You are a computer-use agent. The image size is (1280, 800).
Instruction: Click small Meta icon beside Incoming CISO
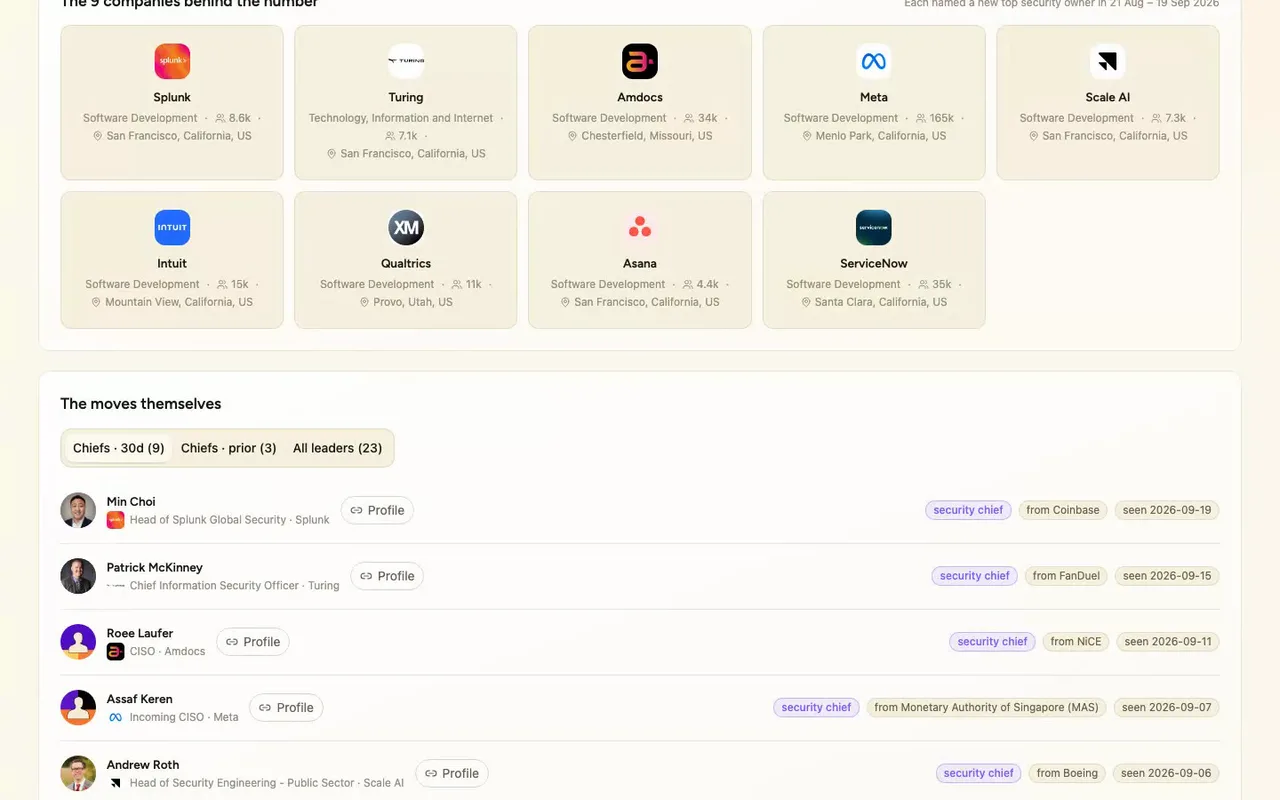click(115, 718)
